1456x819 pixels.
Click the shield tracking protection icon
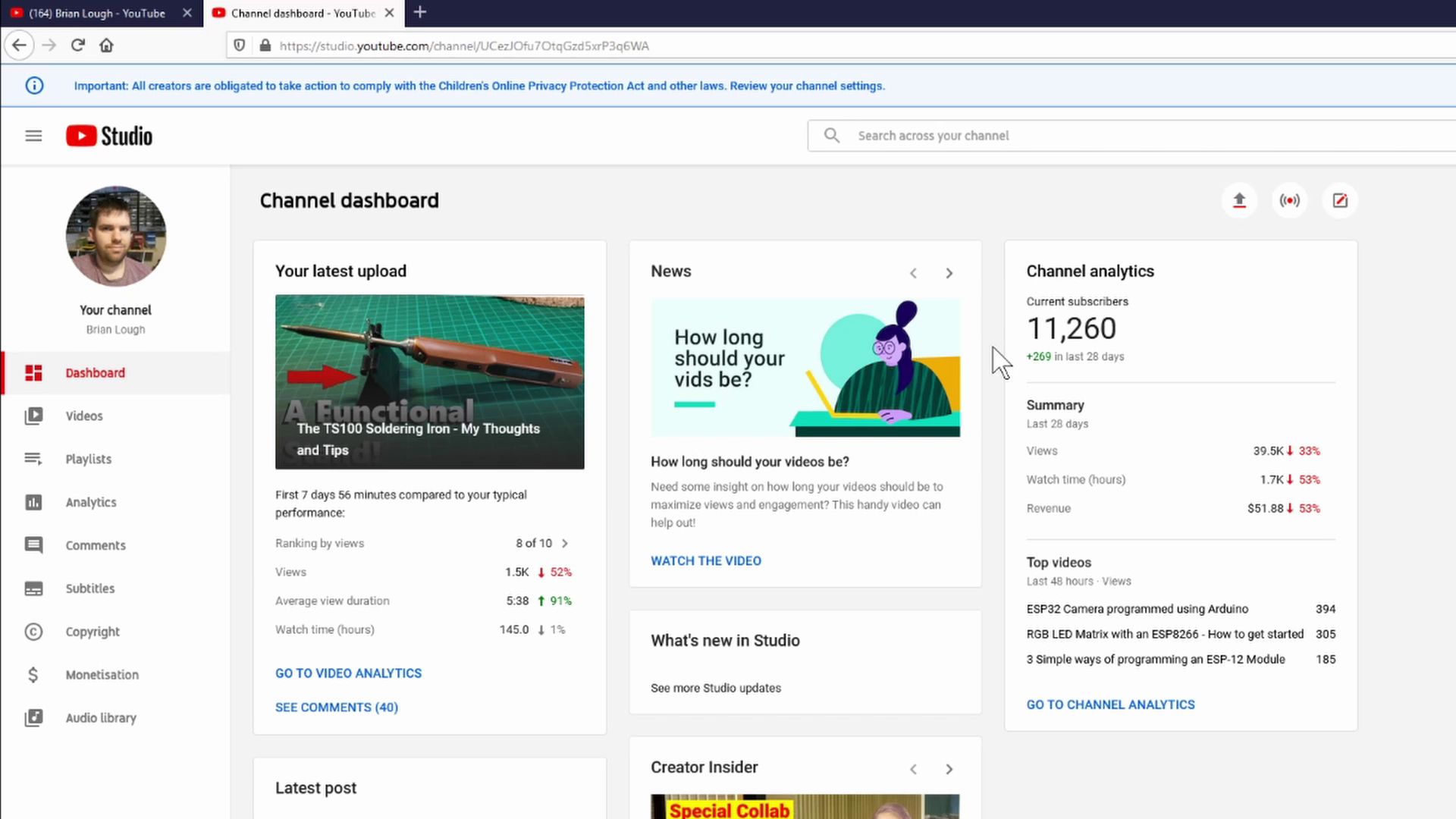click(x=240, y=45)
